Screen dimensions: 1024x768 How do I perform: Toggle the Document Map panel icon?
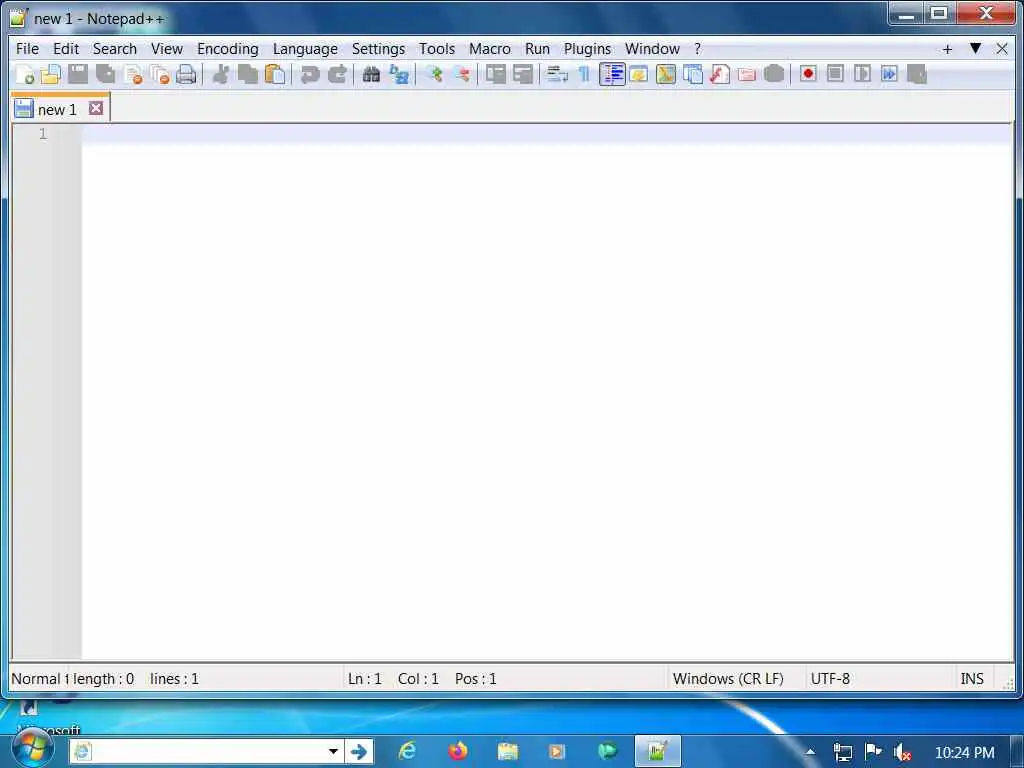click(665, 74)
